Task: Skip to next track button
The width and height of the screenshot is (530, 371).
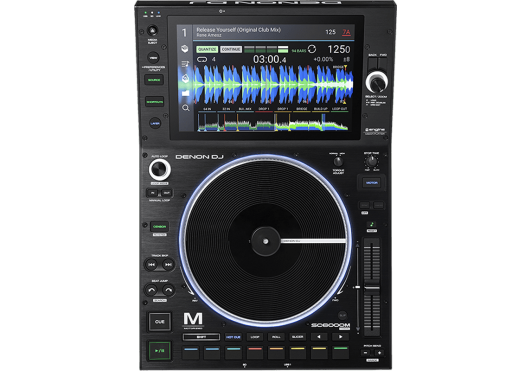Action: click(x=168, y=265)
